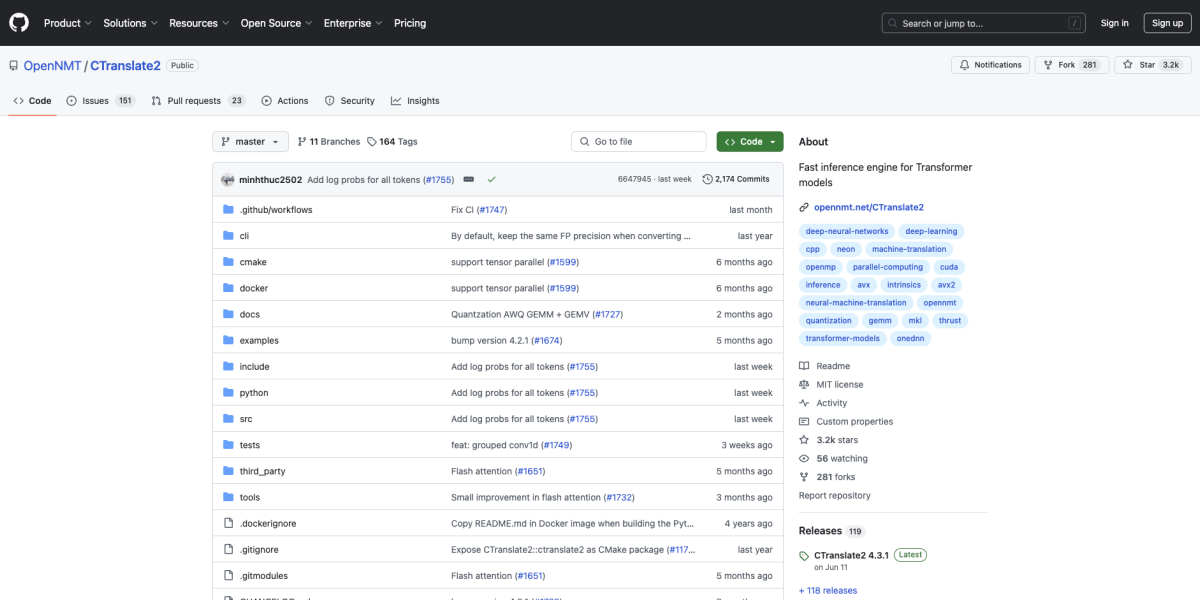
Task: Select the machine-translation topic tag
Action: (908, 249)
